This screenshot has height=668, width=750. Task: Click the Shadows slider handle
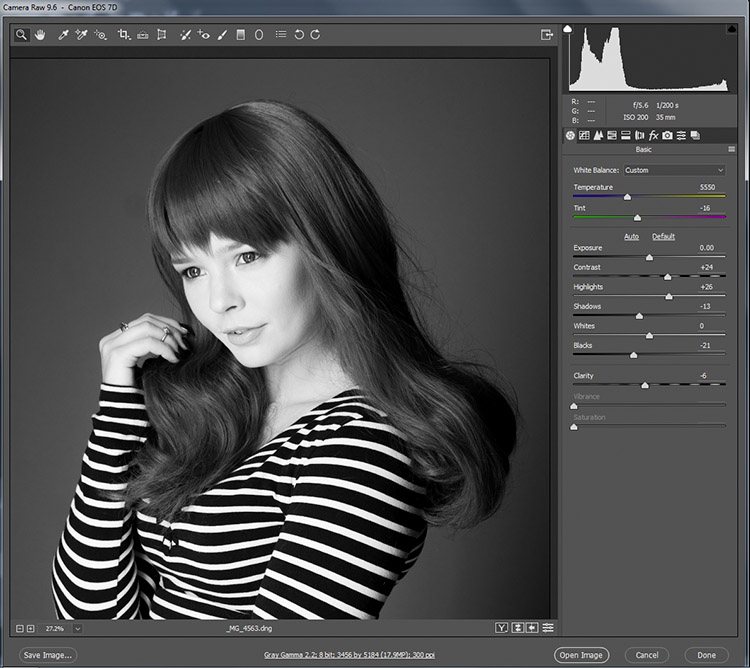[x=639, y=317]
